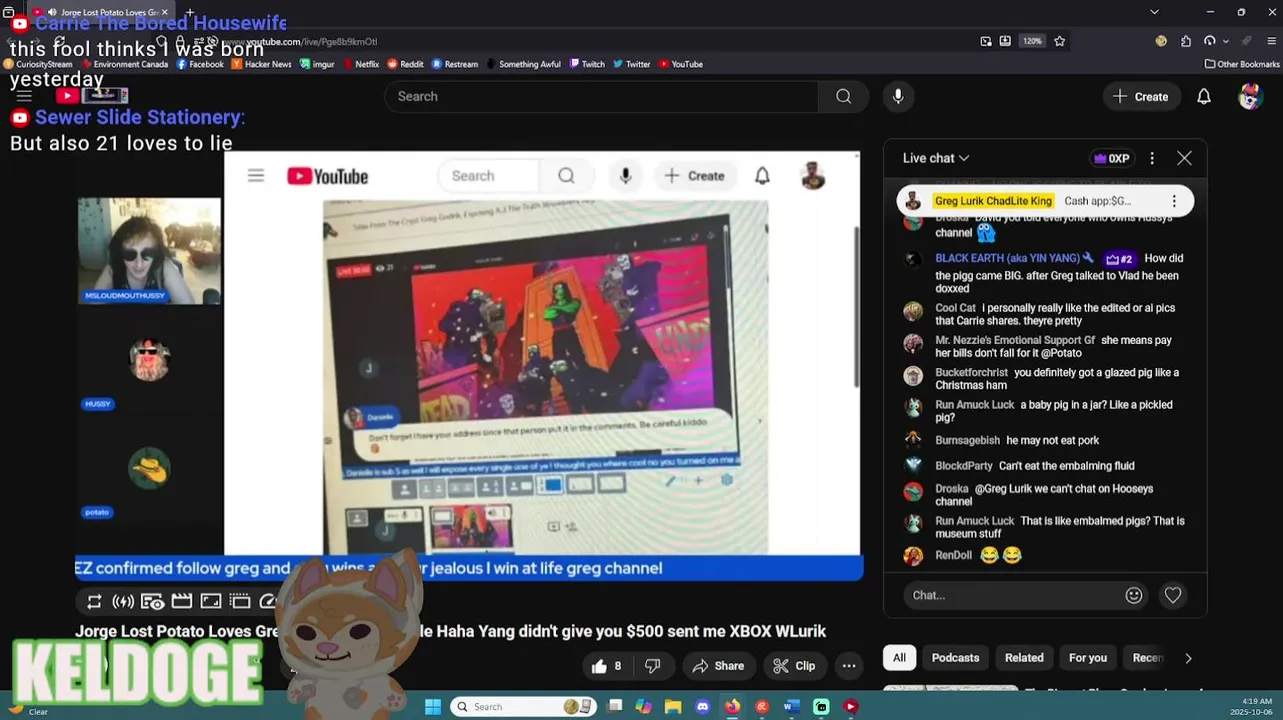Like the video with thumbs up

click(606, 666)
